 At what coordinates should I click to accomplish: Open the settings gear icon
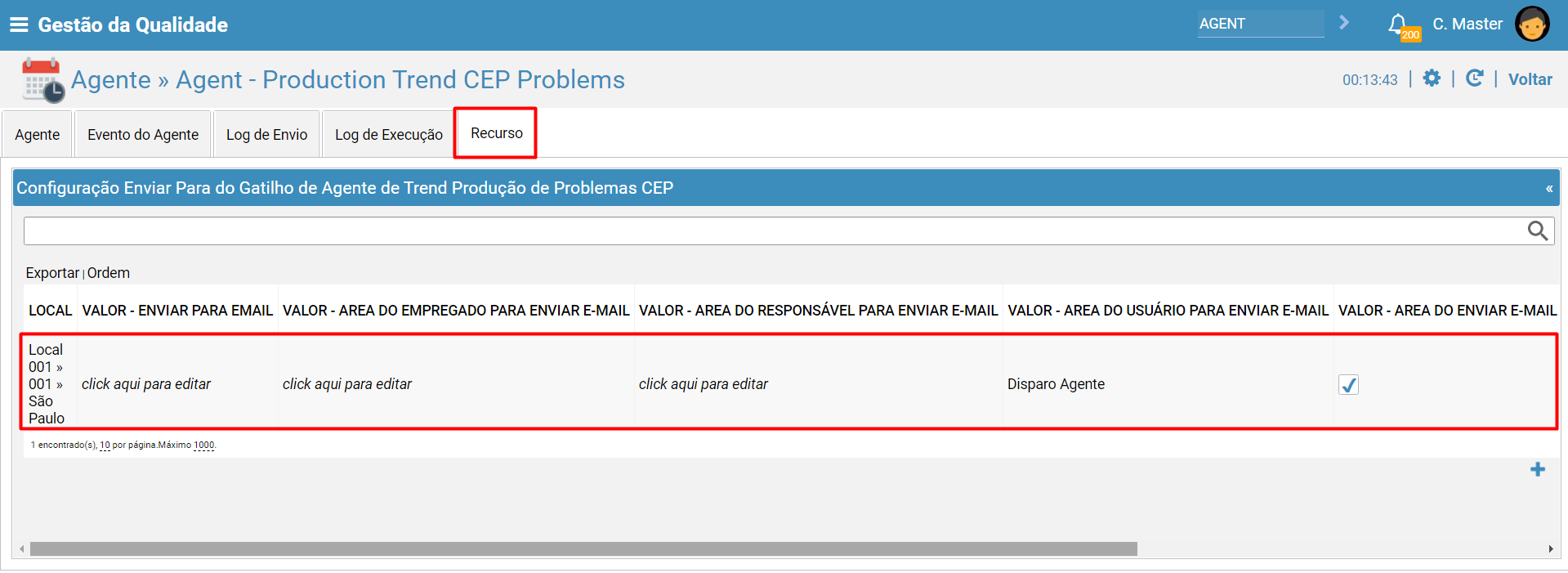coord(1432,78)
